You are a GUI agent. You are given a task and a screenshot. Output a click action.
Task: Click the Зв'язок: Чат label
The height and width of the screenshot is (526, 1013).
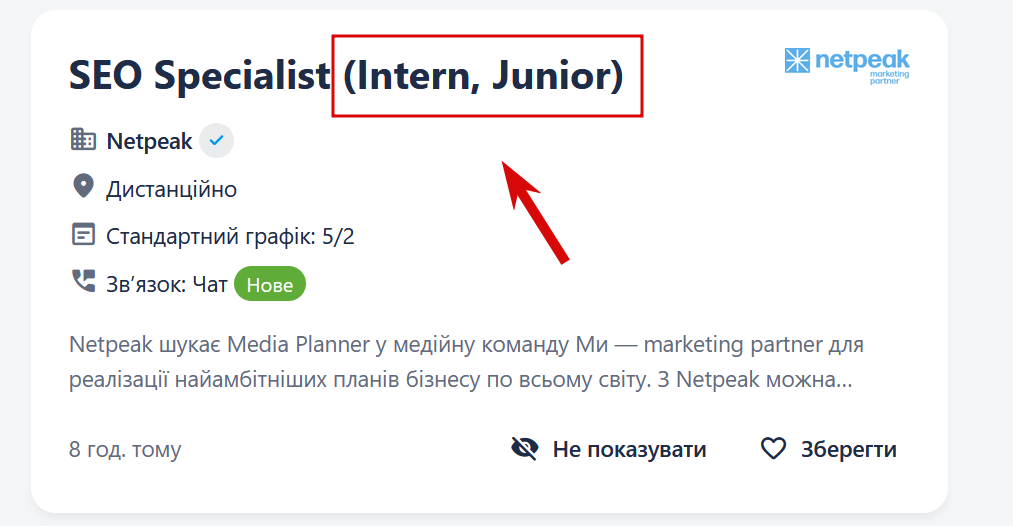tap(167, 284)
